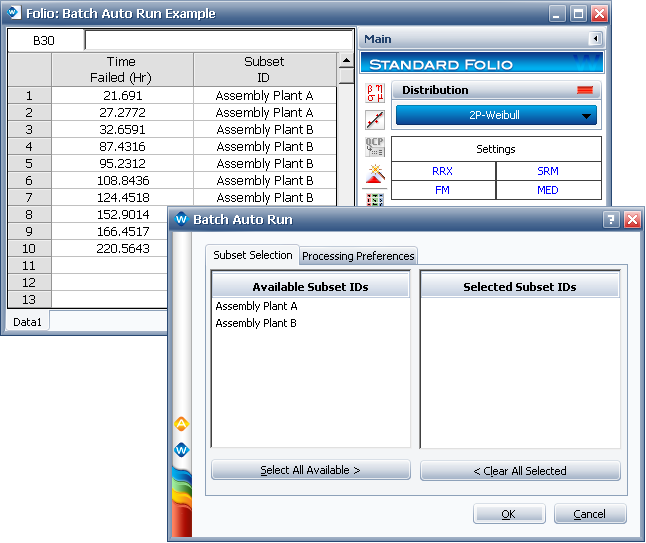Screen dimensions: 646x543
Task: Click the formula bar input field
Action: 218,40
